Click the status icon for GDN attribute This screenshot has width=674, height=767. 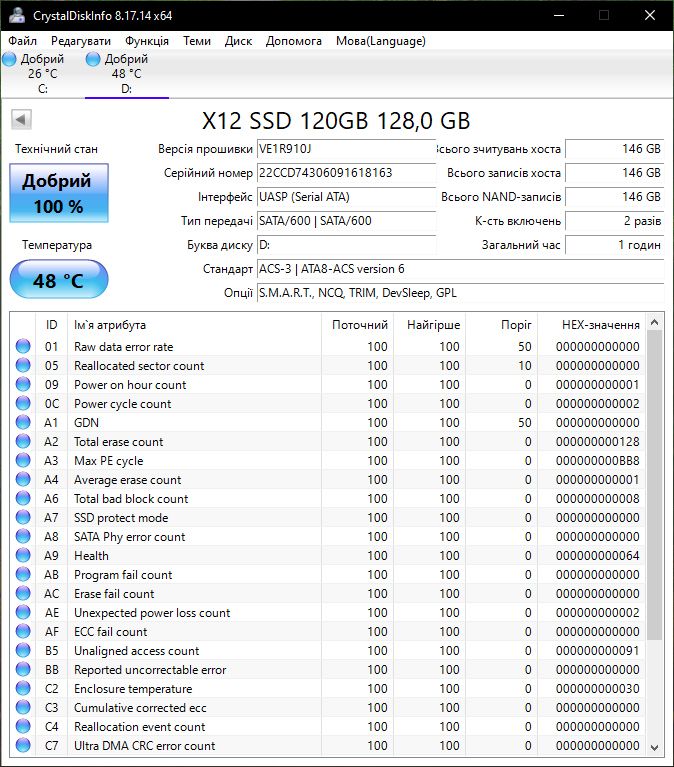pos(23,422)
